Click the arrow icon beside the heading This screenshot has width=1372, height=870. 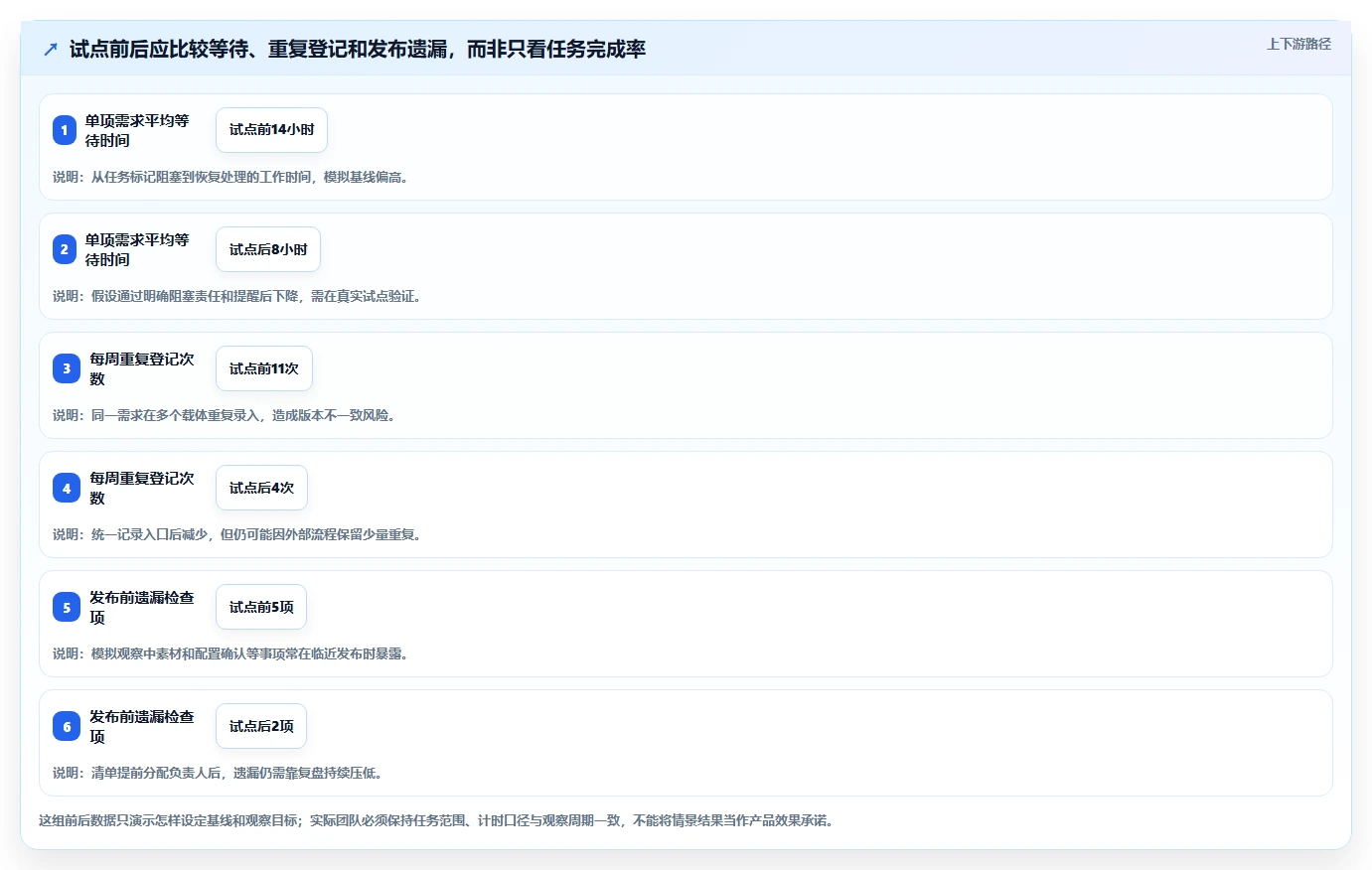51,49
